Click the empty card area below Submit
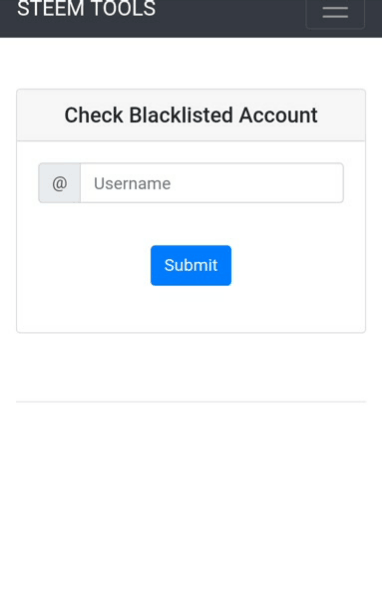Viewport: 382px width, 598px height. [191, 309]
